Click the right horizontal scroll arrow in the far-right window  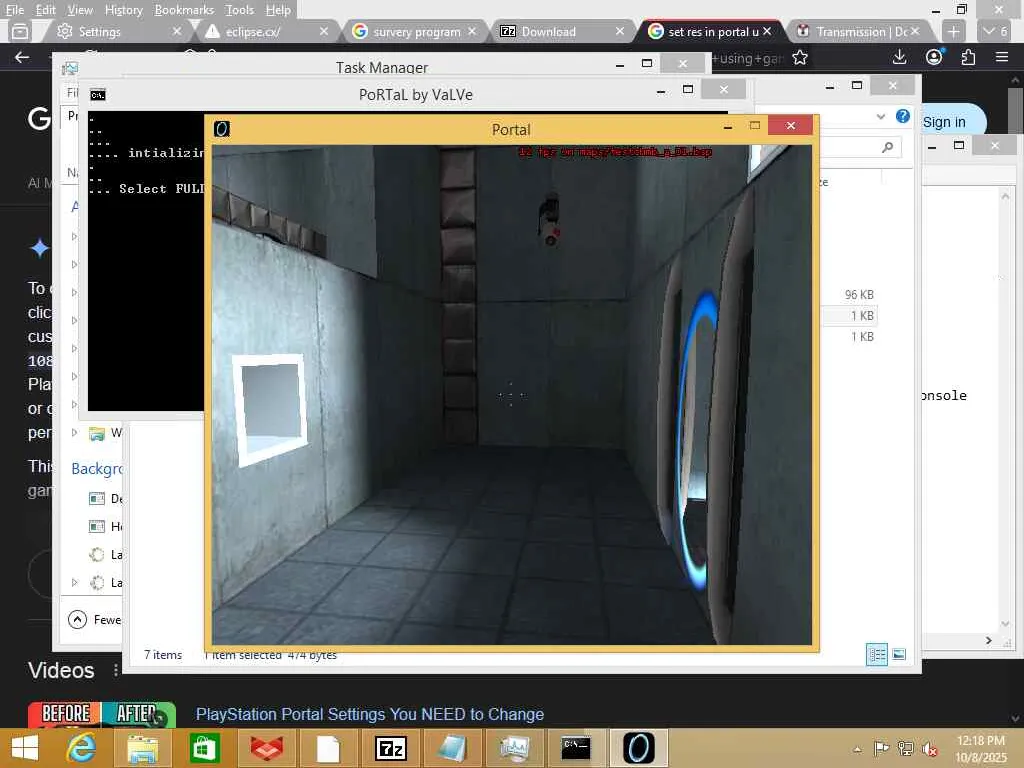tap(989, 641)
